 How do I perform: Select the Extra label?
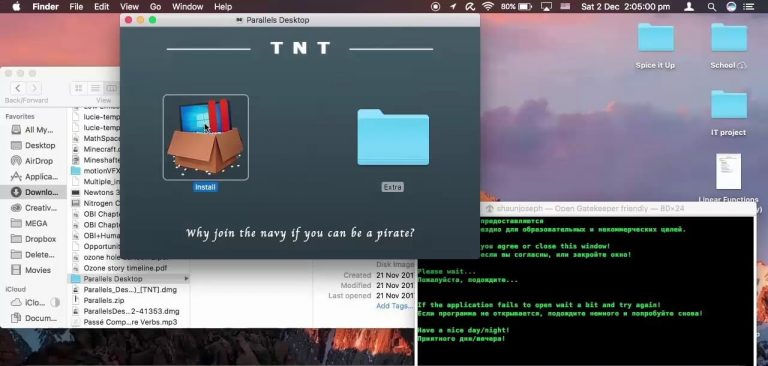(x=393, y=187)
